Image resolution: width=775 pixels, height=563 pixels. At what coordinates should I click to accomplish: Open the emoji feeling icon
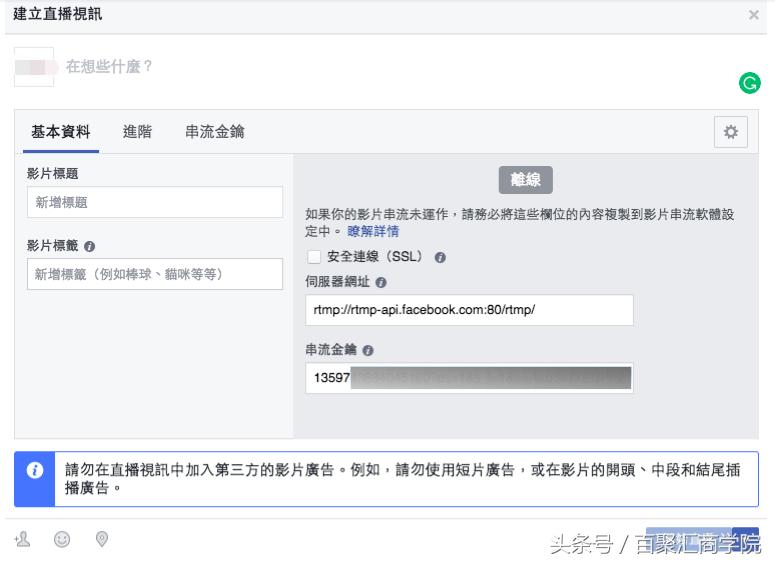point(62,539)
